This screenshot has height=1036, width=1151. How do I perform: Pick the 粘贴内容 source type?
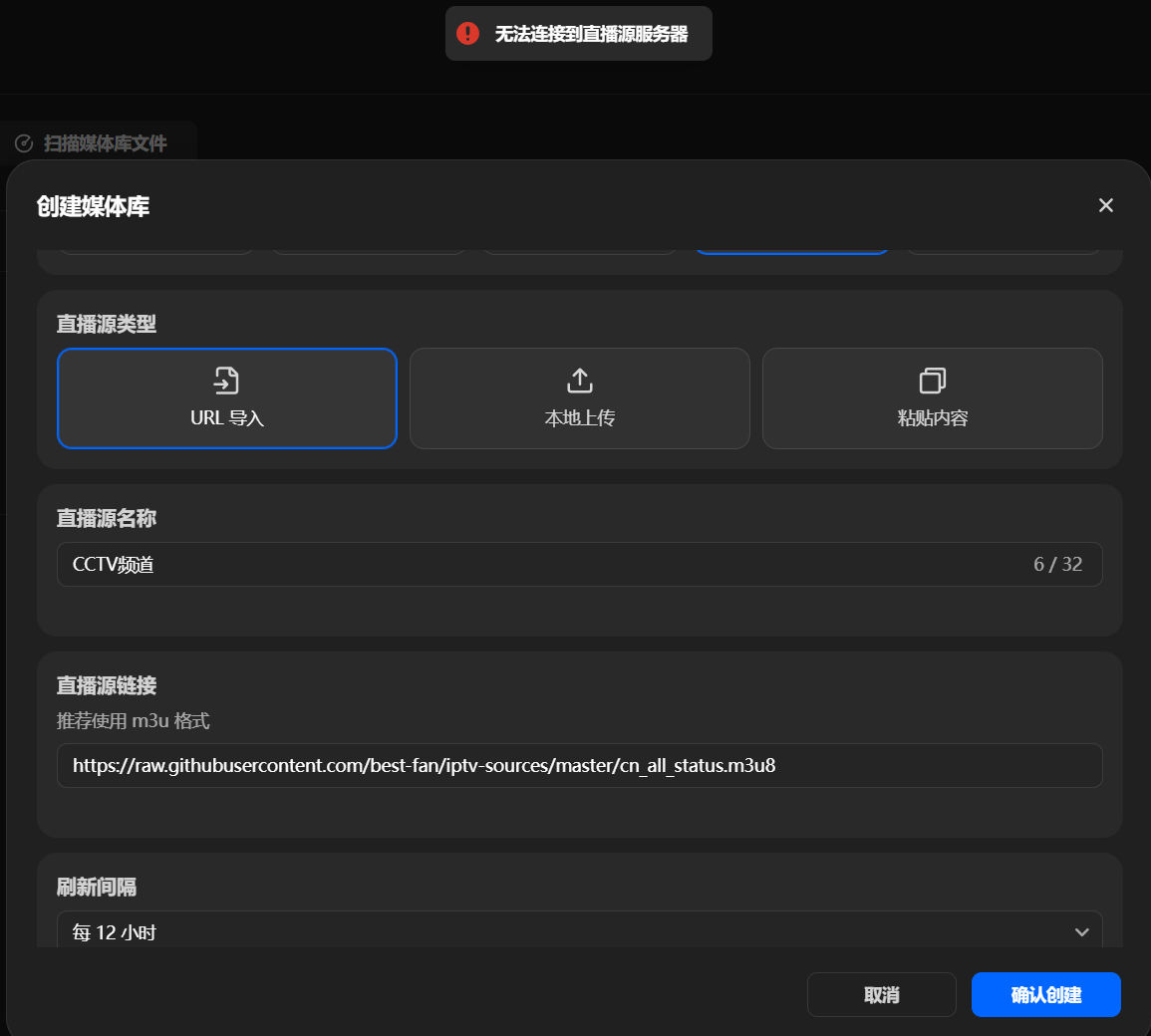pos(932,398)
